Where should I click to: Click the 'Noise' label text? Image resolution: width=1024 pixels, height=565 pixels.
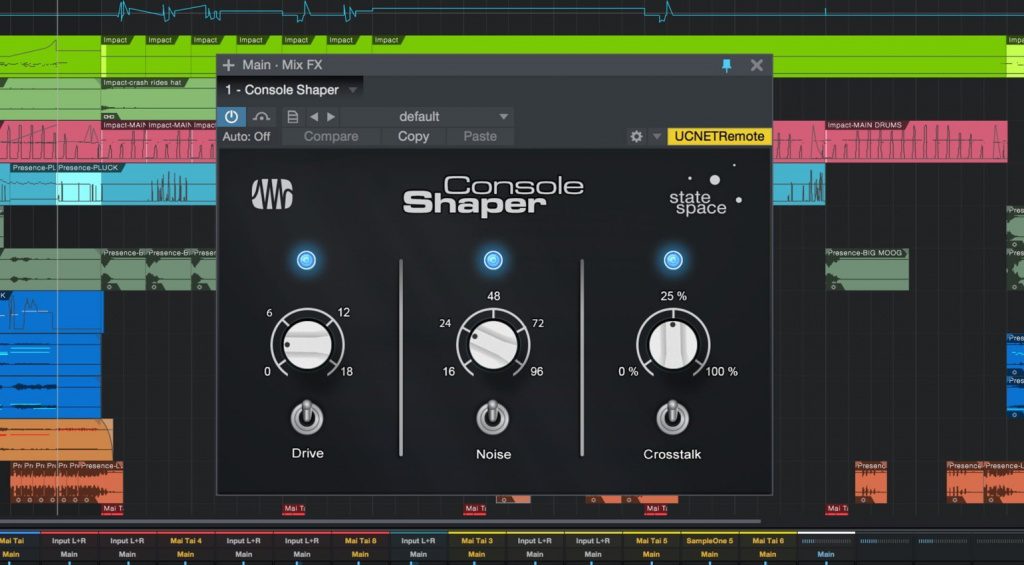pos(493,455)
